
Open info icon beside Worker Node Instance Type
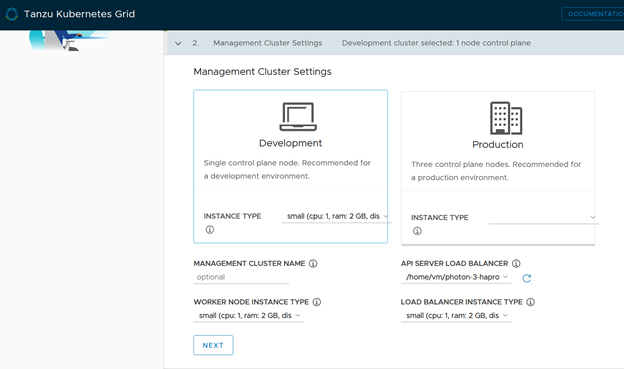point(317,302)
